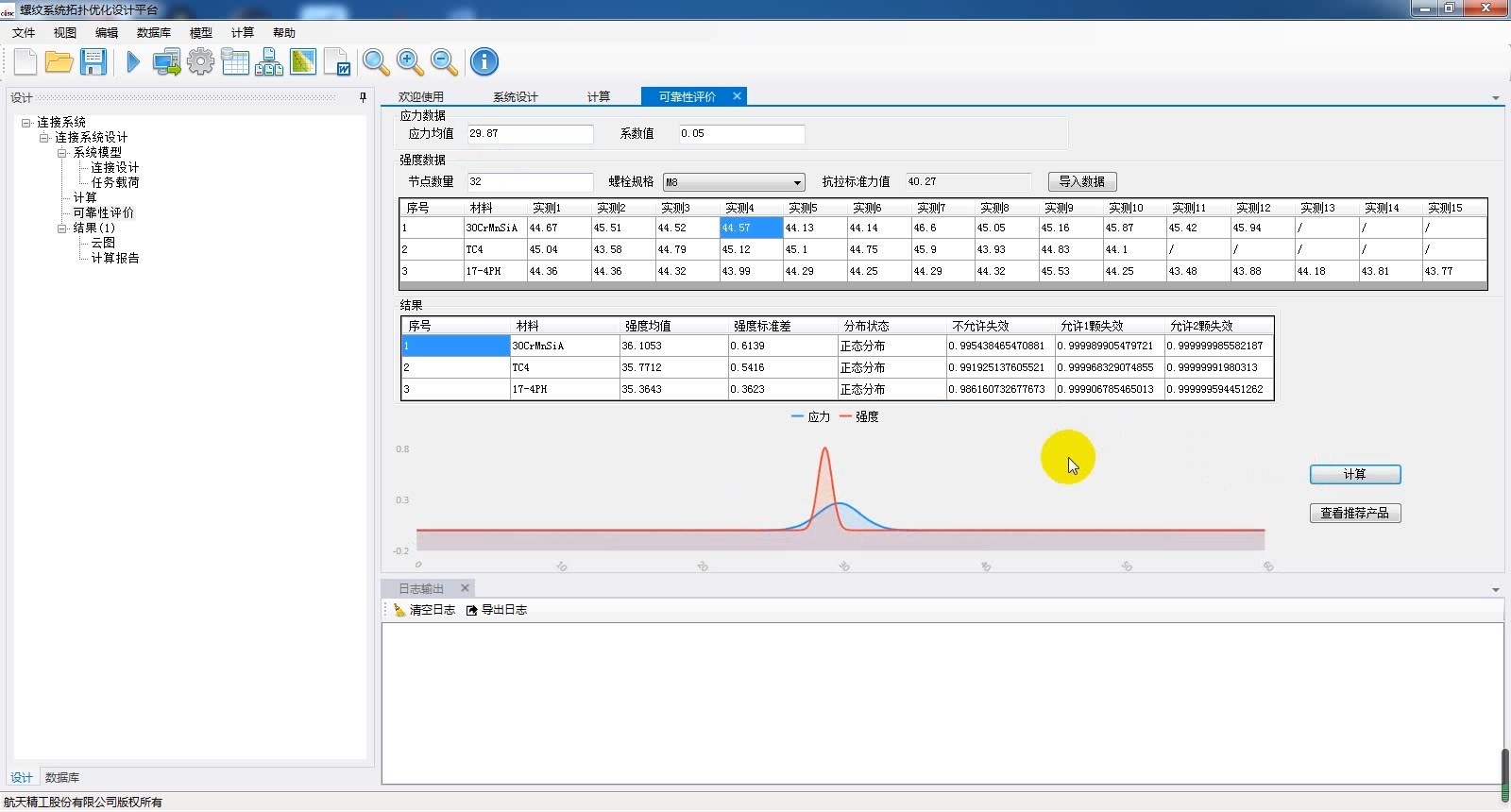This screenshot has width=1511, height=812.
Task: Collapse the 连接系统 tree node
Action: click(26, 123)
